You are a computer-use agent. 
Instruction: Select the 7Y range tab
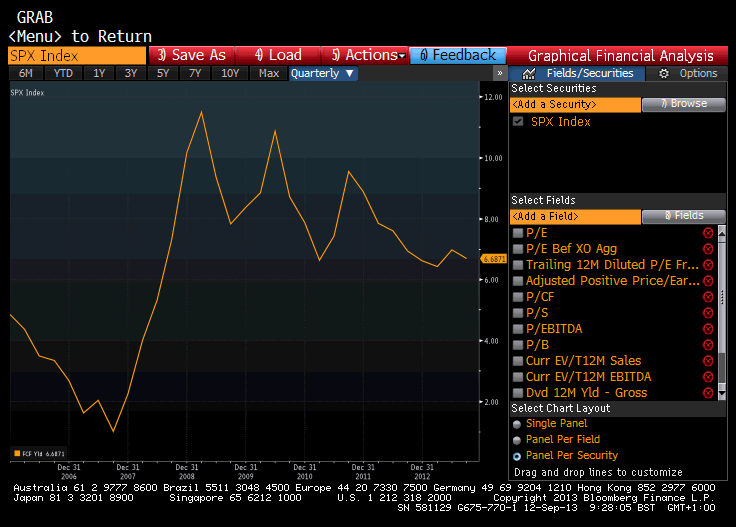(x=195, y=73)
